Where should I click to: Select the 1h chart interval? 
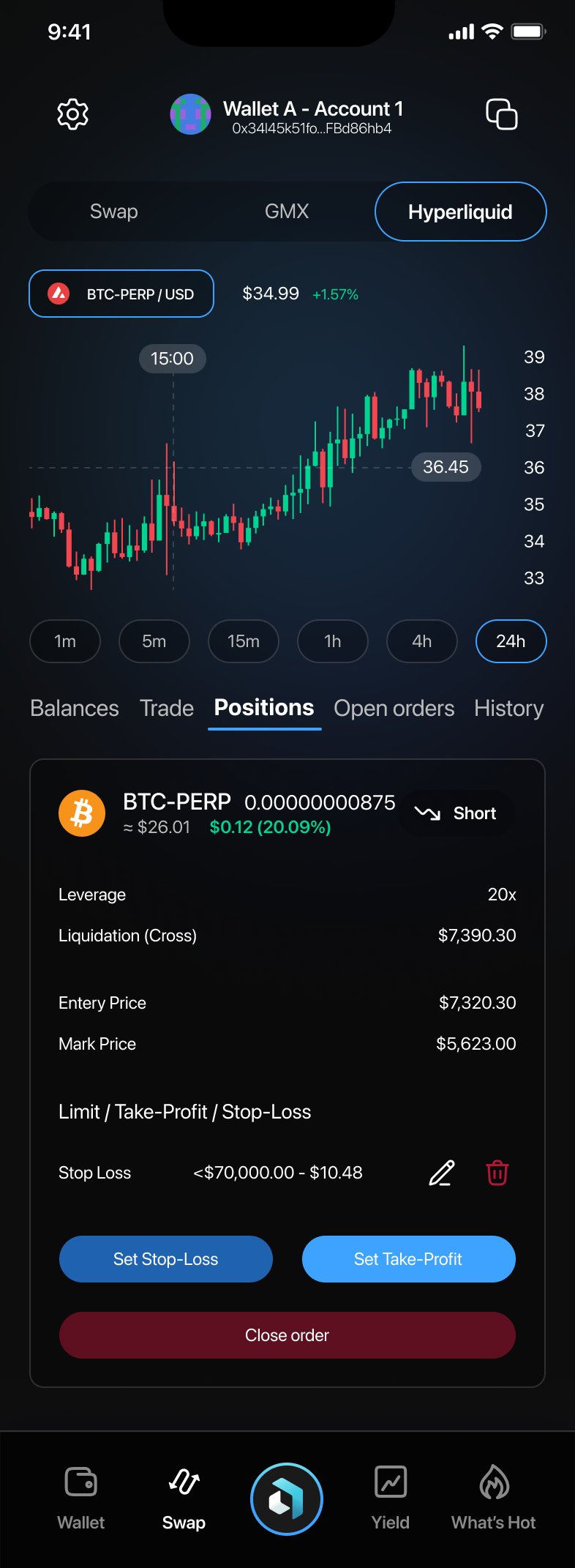[x=333, y=641]
